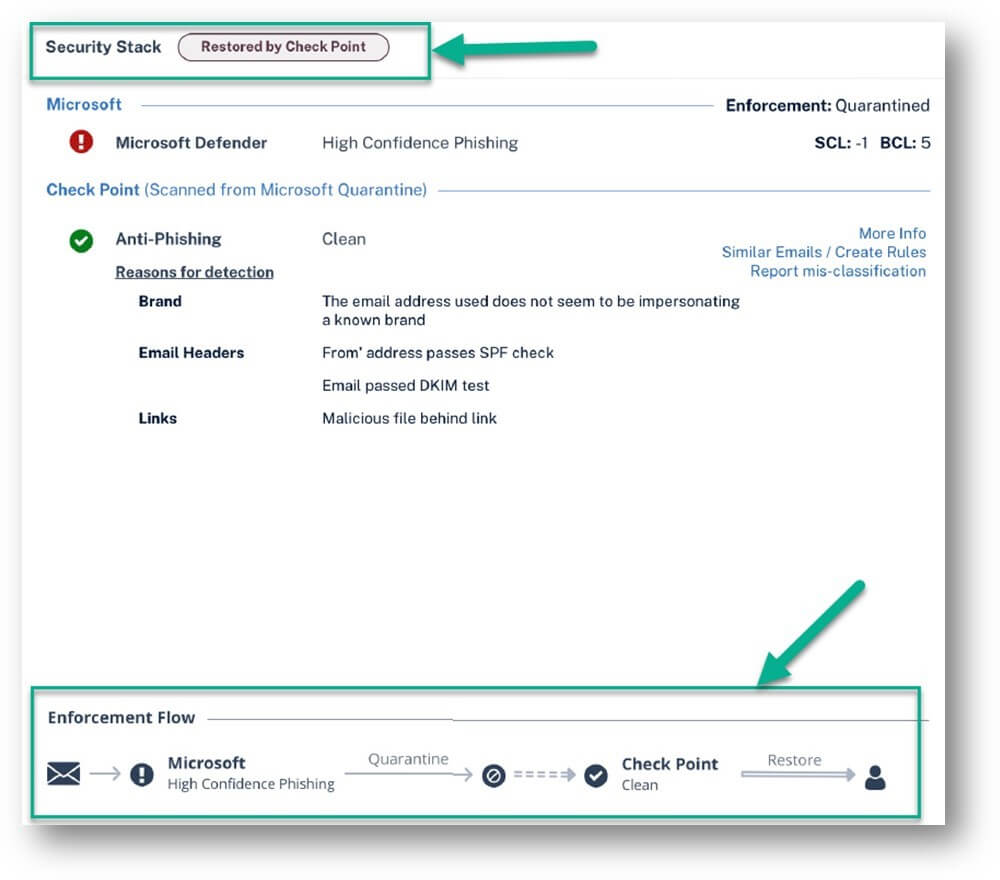Image resolution: width=1000 pixels, height=880 pixels.
Task: Click the quarantine blocked-circle icon
Action: pyautogui.click(x=494, y=775)
